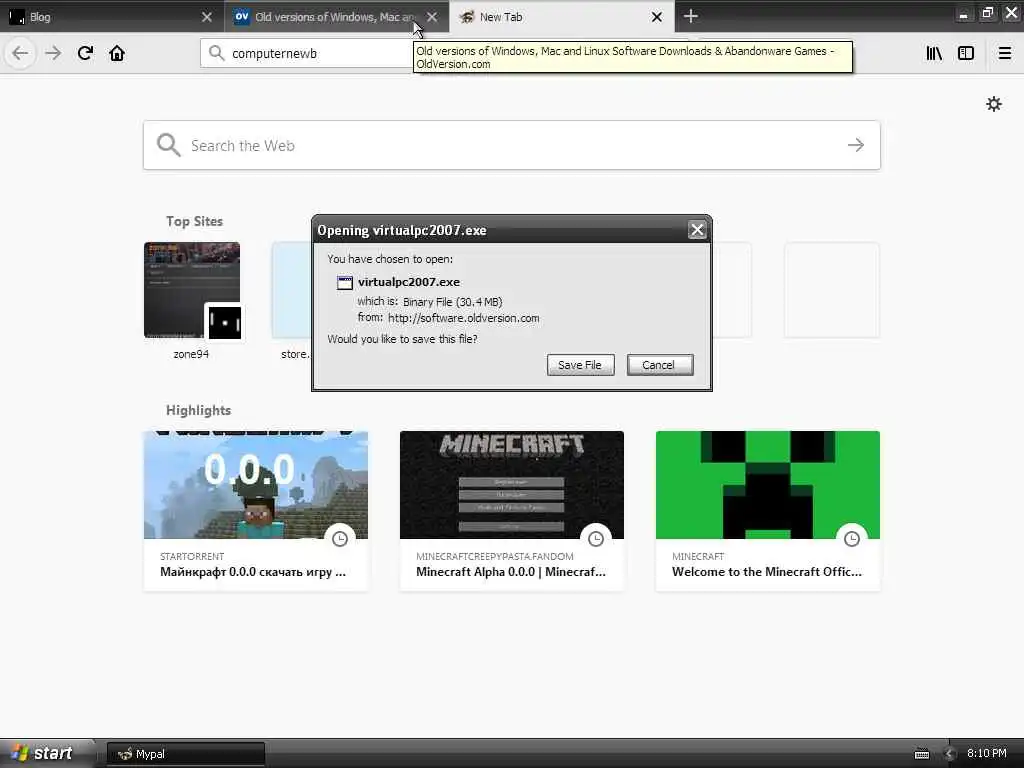Go forward using the forward arrow

pyautogui.click(x=53, y=53)
